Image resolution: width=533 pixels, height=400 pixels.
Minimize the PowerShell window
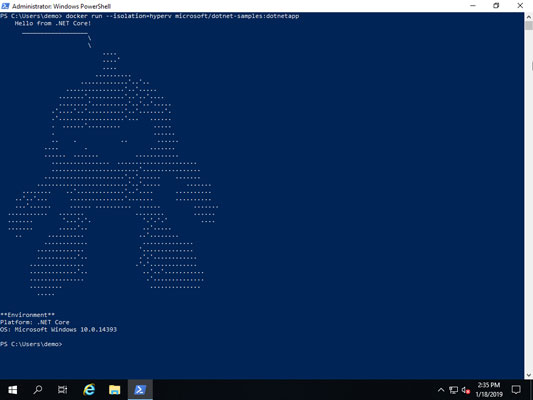click(473, 6)
